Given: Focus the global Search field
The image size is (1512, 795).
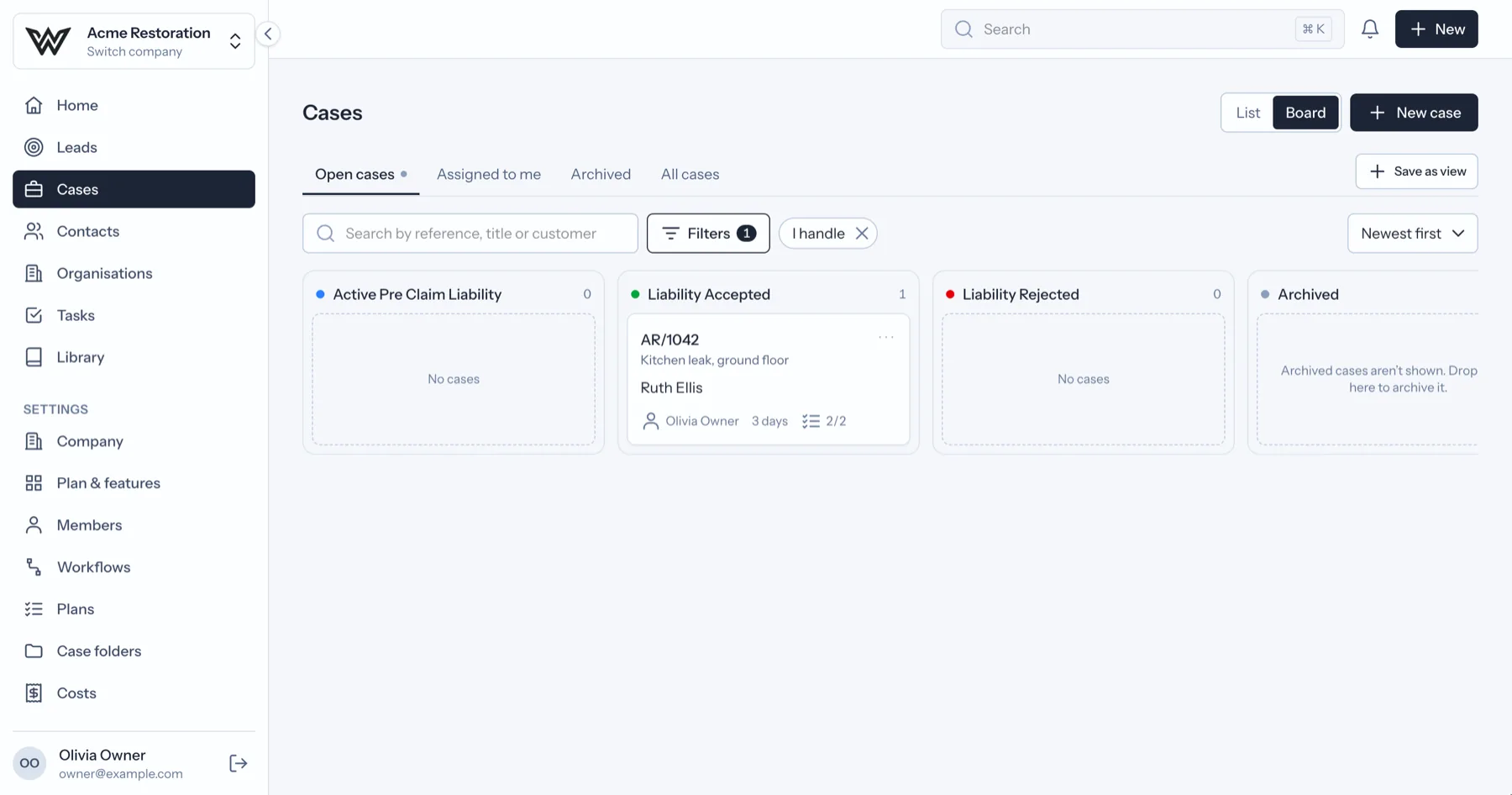Looking at the screenshot, I should click(1142, 29).
